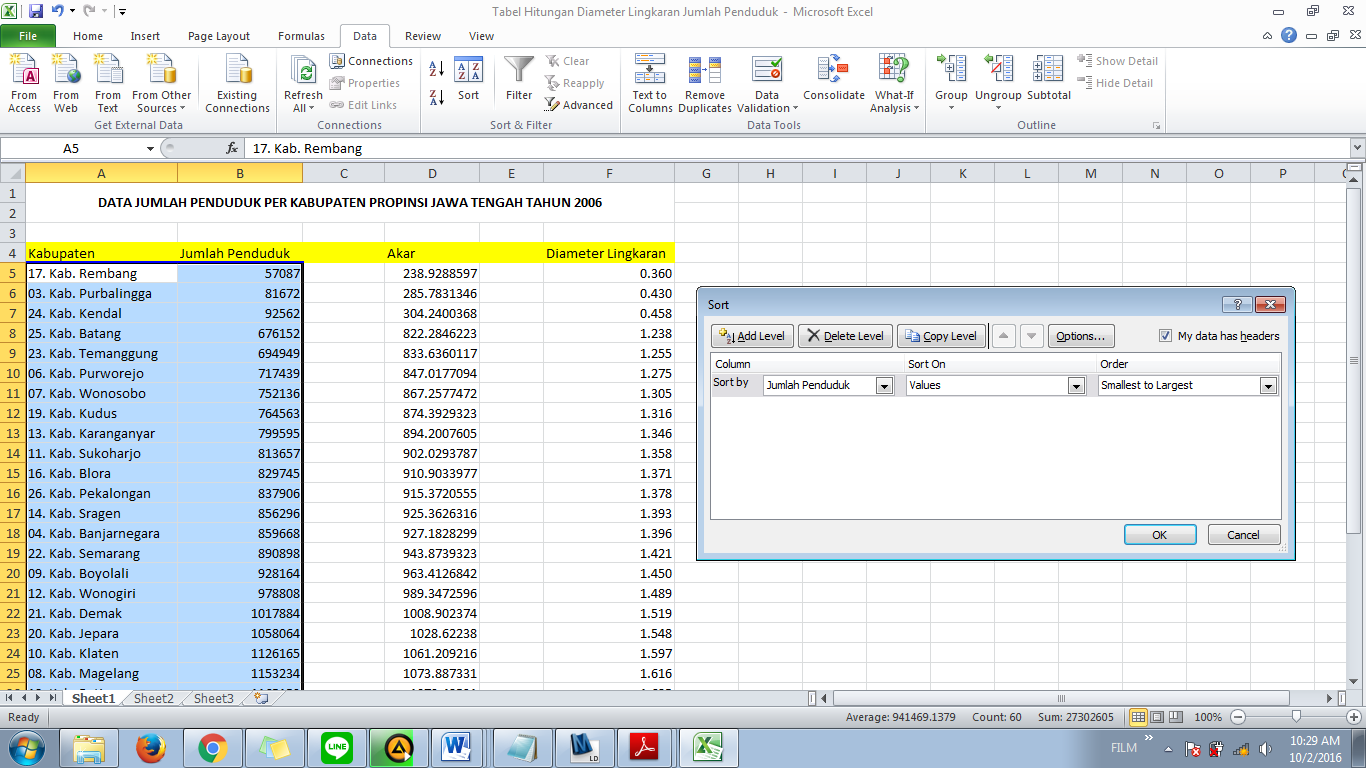The height and width of the screenshot is (768, 1366).
Task: Click Add Level button in Sort dialog
Action: coord(753,336)
